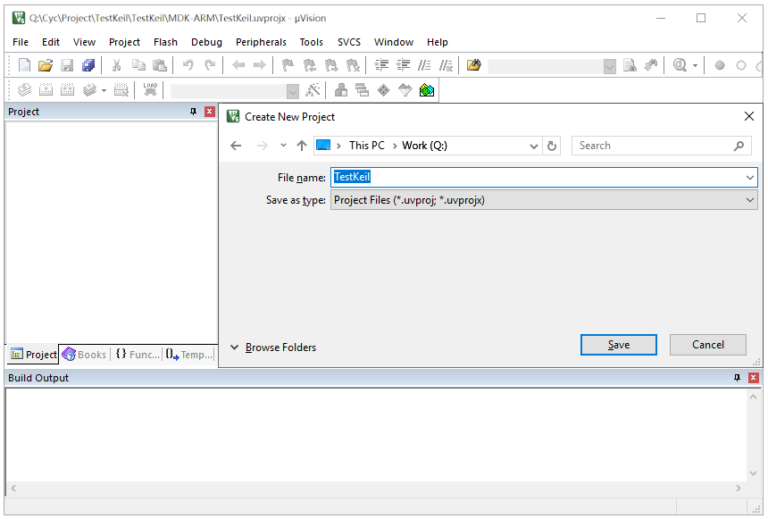Click the up-arrow parent folder button
This screenshot has width=768, height=519.
[x=302, y=146]
